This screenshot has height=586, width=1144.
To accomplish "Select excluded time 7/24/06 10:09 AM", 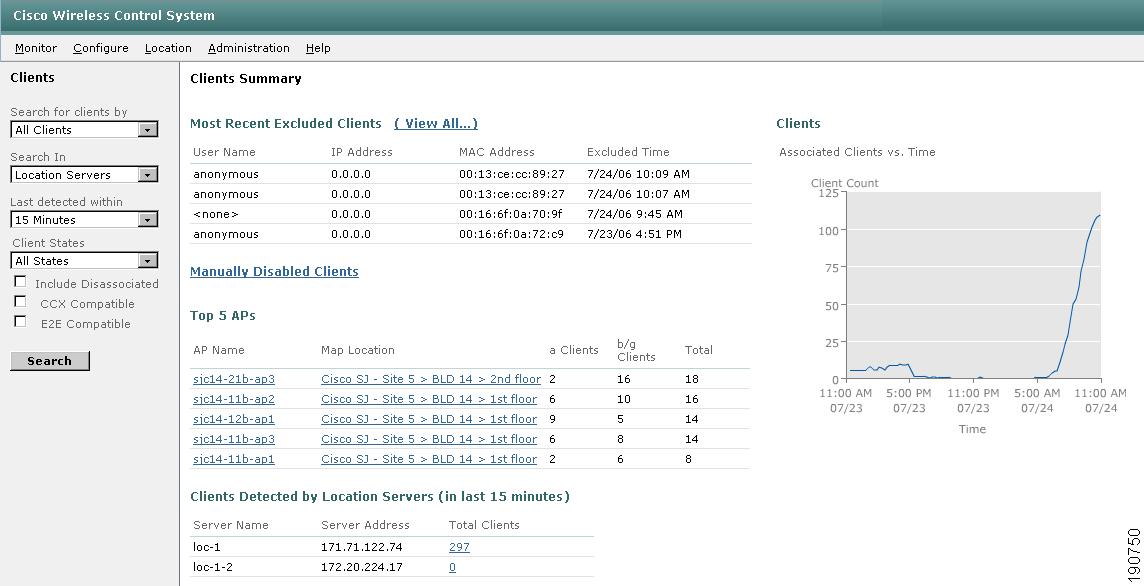I will 638,174.
